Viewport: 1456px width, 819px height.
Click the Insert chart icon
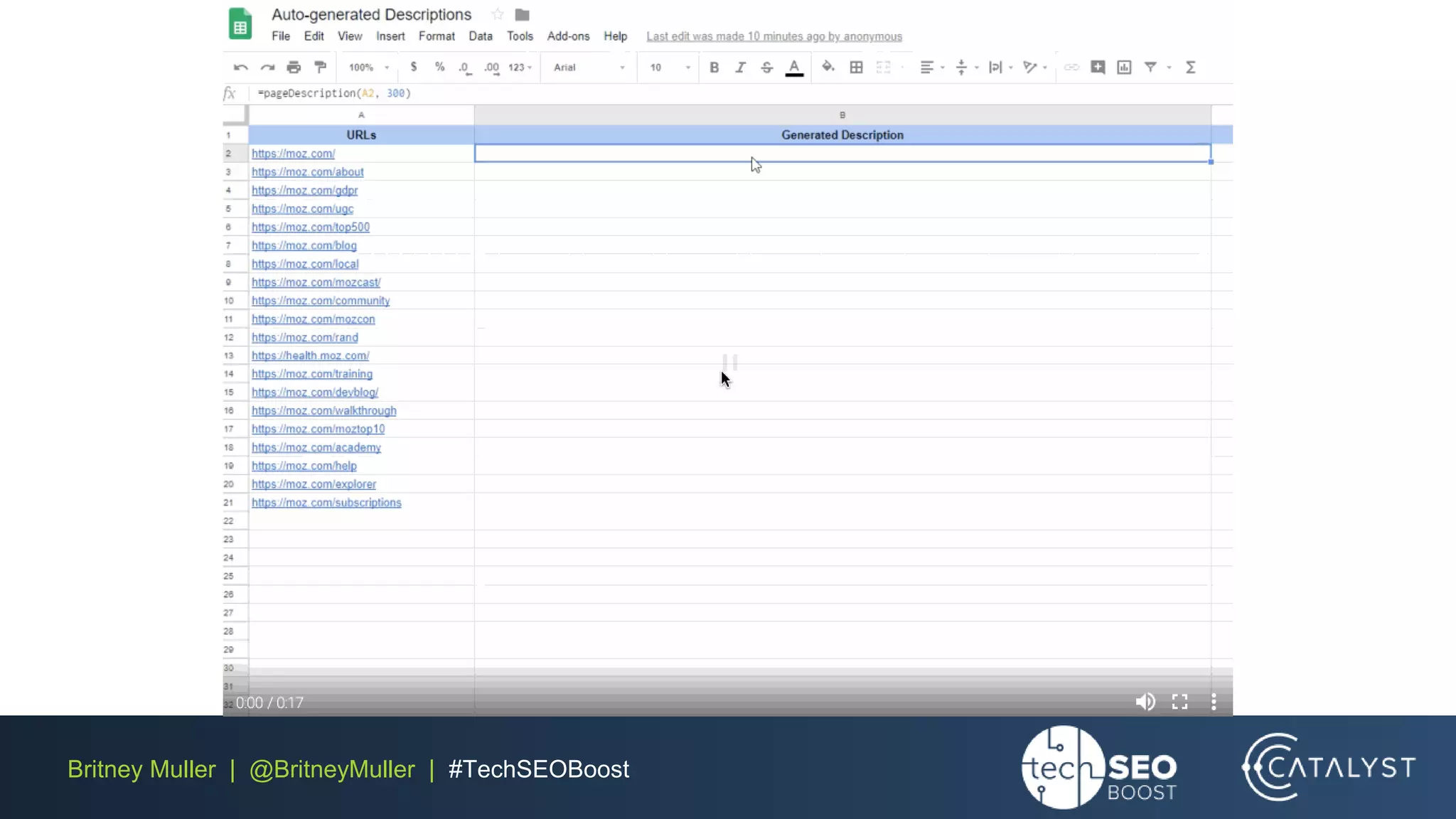tap(1124, 68)
